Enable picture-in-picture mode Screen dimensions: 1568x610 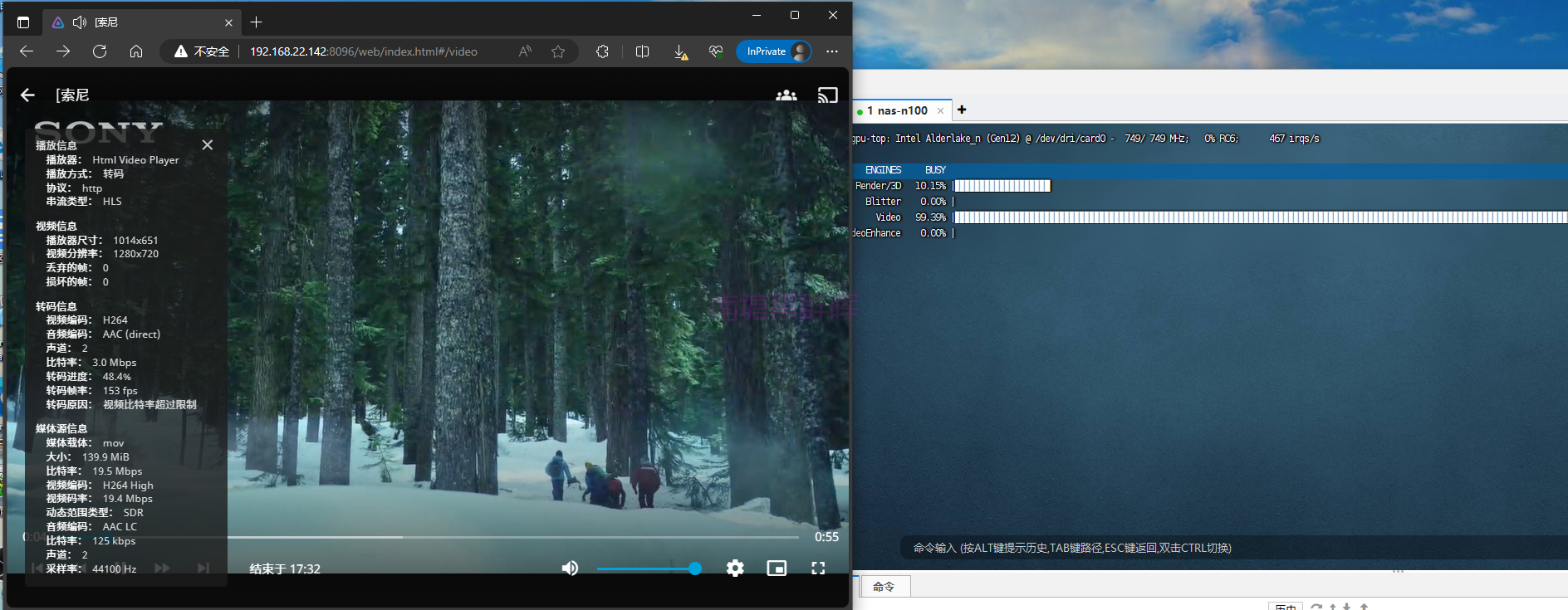777,569
